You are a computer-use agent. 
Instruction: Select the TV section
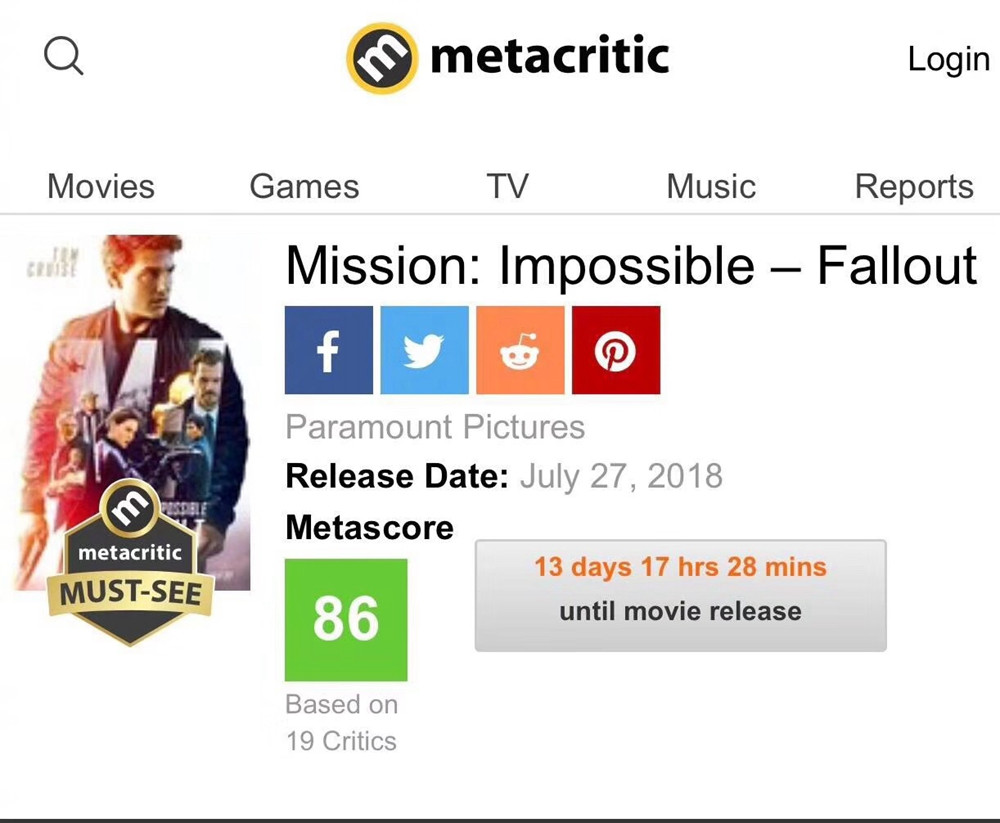(507, 187)
